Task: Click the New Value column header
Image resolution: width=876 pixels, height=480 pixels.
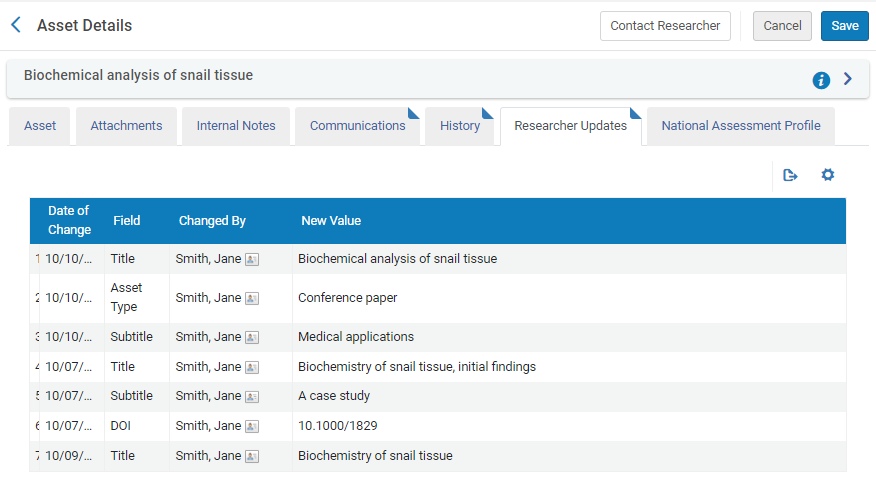Action: pyautogui.click(x=331, y=221)
